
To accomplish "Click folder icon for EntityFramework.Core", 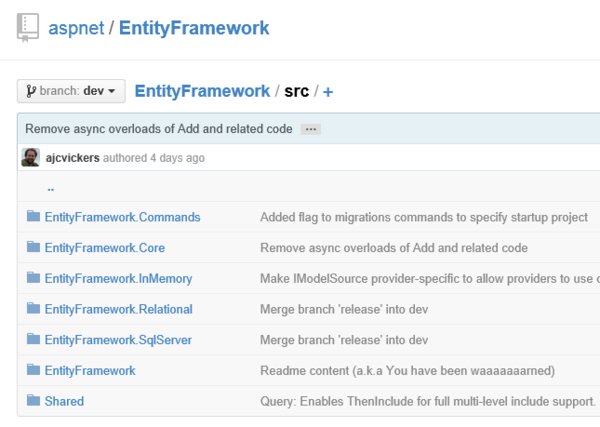I will click(x=33, y=247).
